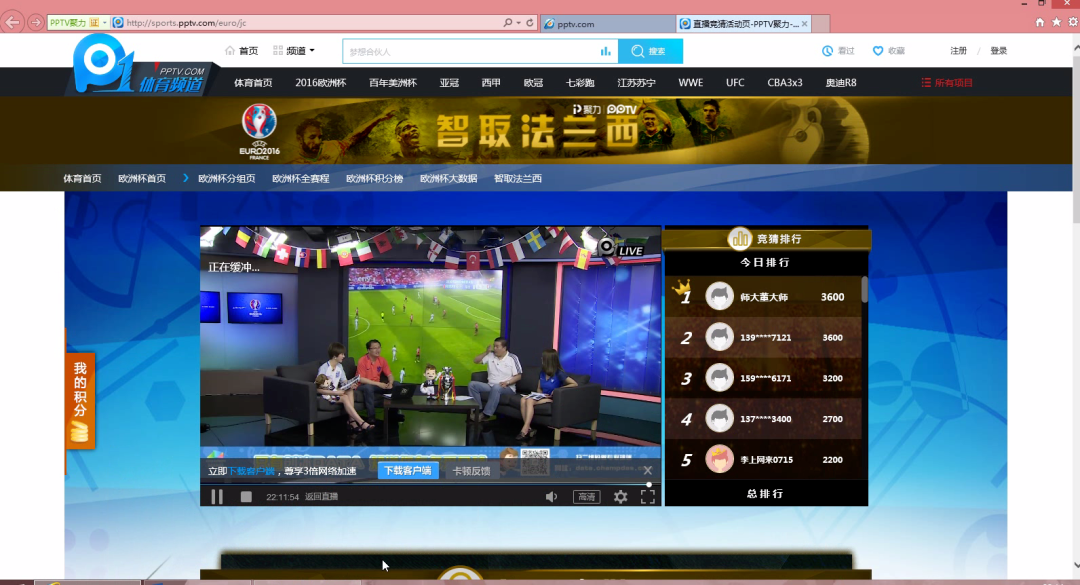The image size is (1080, 585).
Task: Click the address bar search magnifier
Action: coord(508,23)
